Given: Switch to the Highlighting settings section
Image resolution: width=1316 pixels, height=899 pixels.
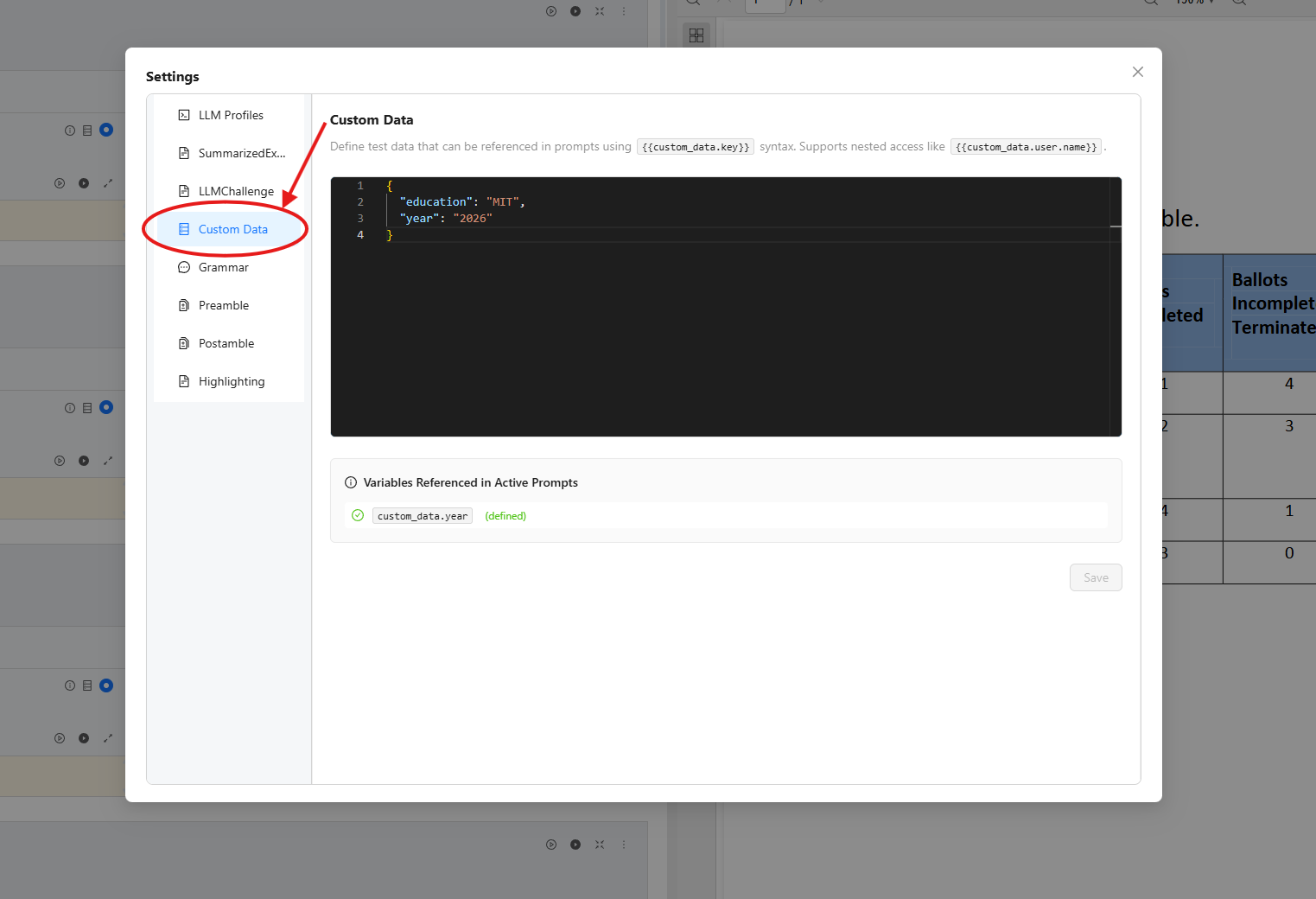Looking at the screenshot, I should coord(231,381).
